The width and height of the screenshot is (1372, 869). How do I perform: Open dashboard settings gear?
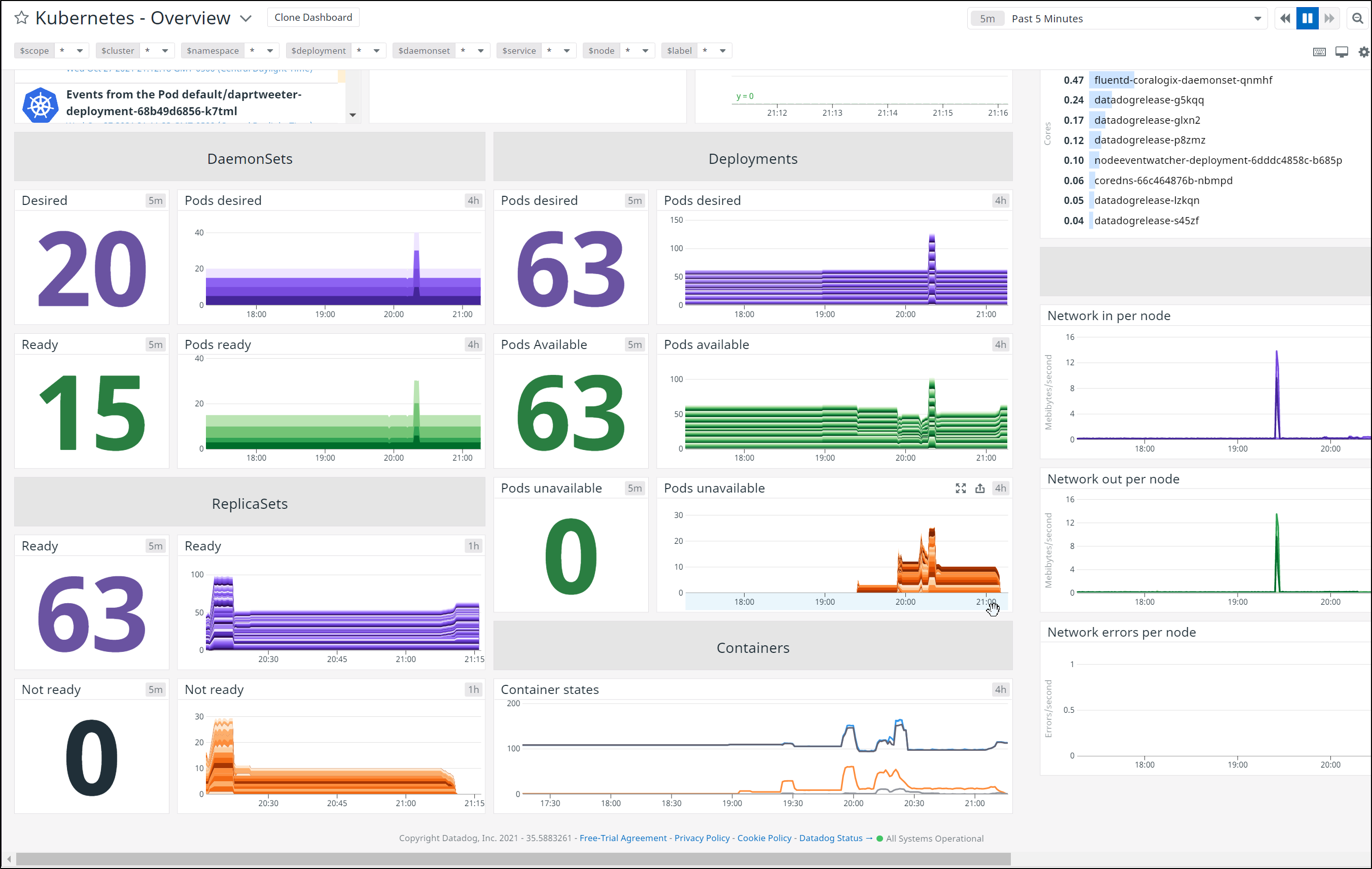pyautogui.click(x=1364, y=52)
